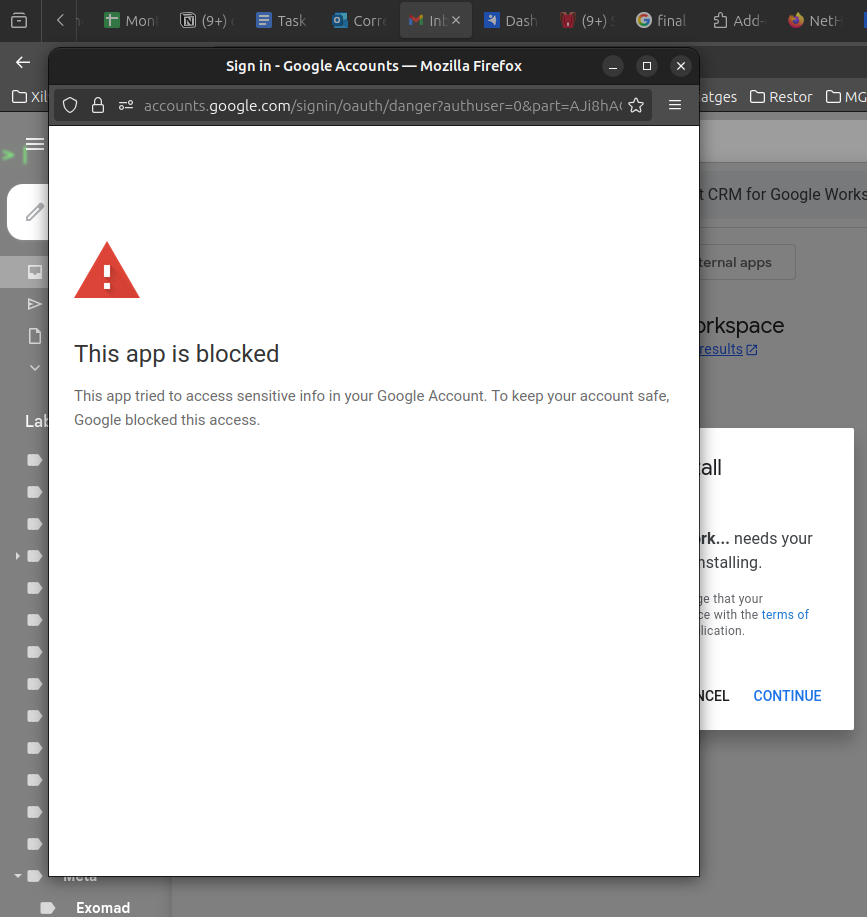
Task: Expand the More chevron in the Gmail sidebar
Action: [x=34, y=368]
